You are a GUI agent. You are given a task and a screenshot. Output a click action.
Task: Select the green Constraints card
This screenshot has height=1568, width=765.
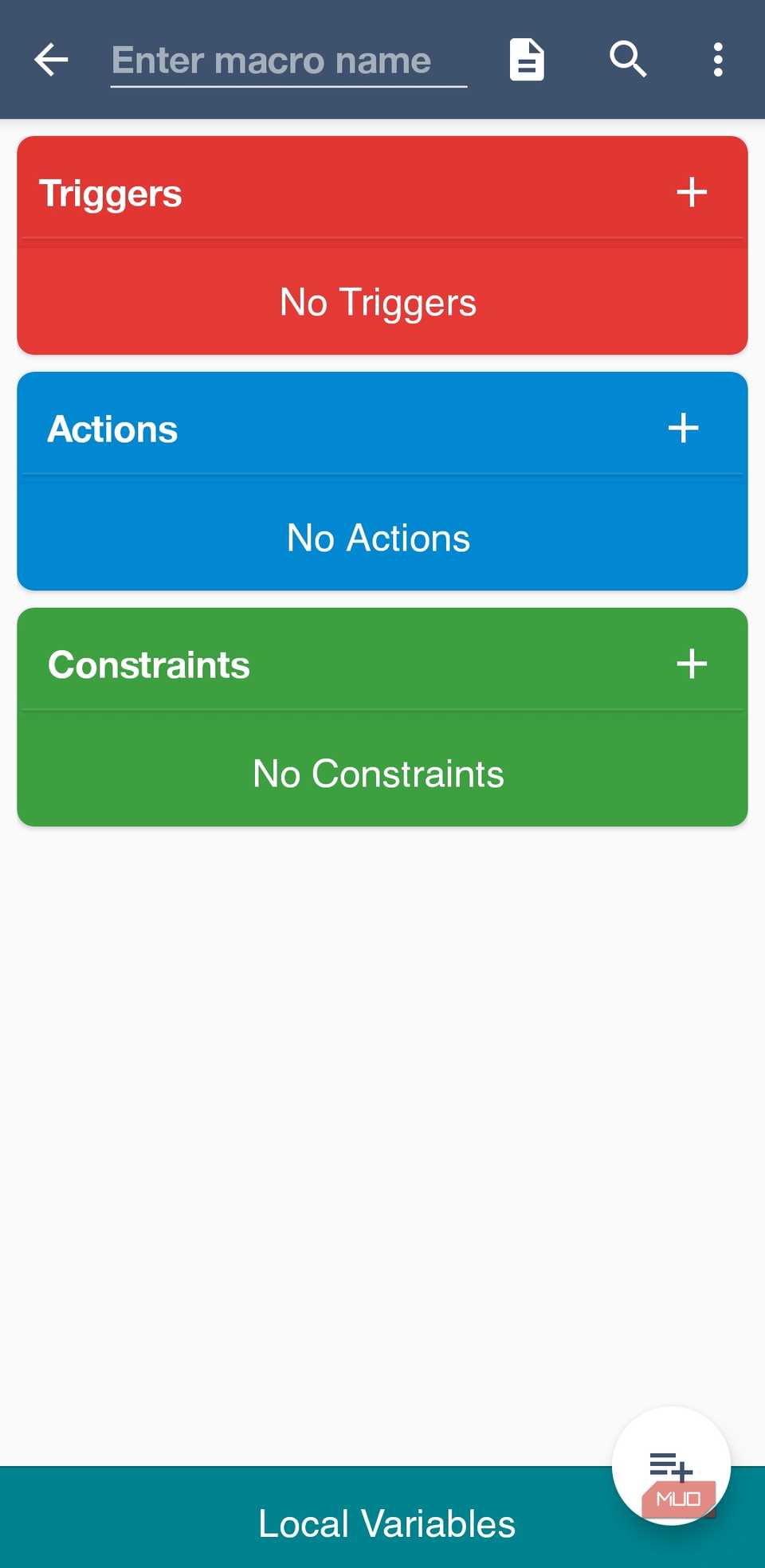pyautogui.click(x=382, y=715)
